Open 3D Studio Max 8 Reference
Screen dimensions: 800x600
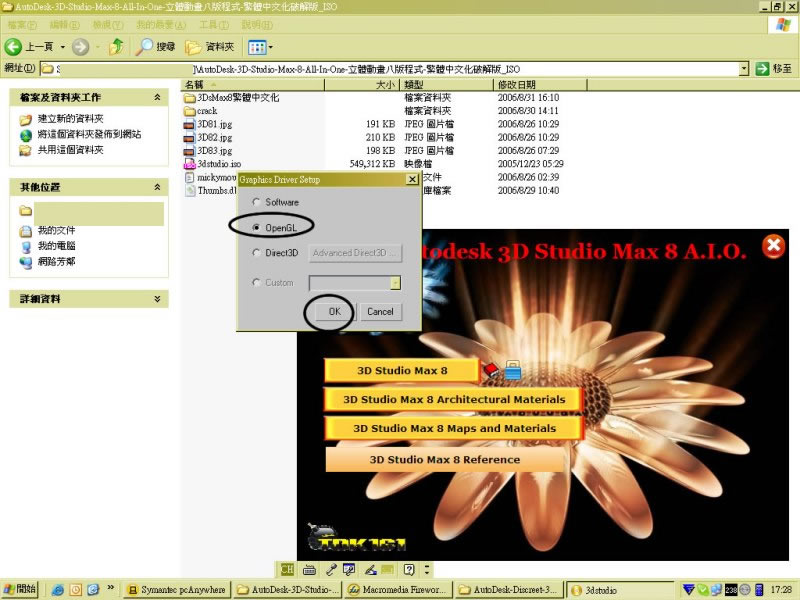pyautogui.click(x=444, y=460)
